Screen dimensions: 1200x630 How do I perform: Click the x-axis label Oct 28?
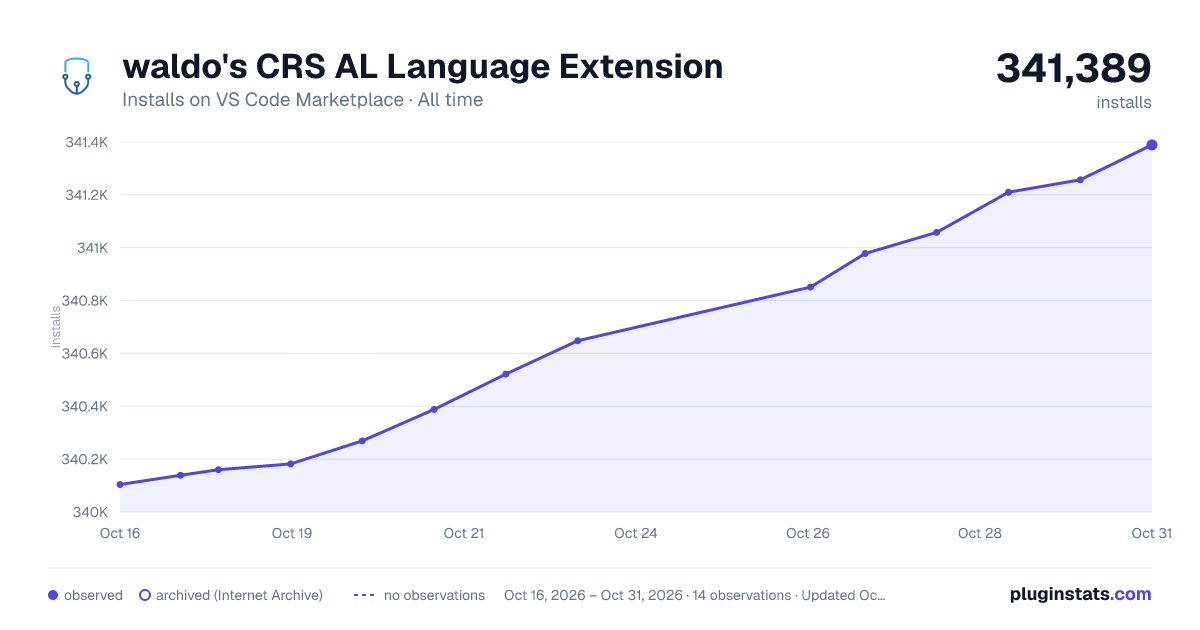[x=980, y=533]
